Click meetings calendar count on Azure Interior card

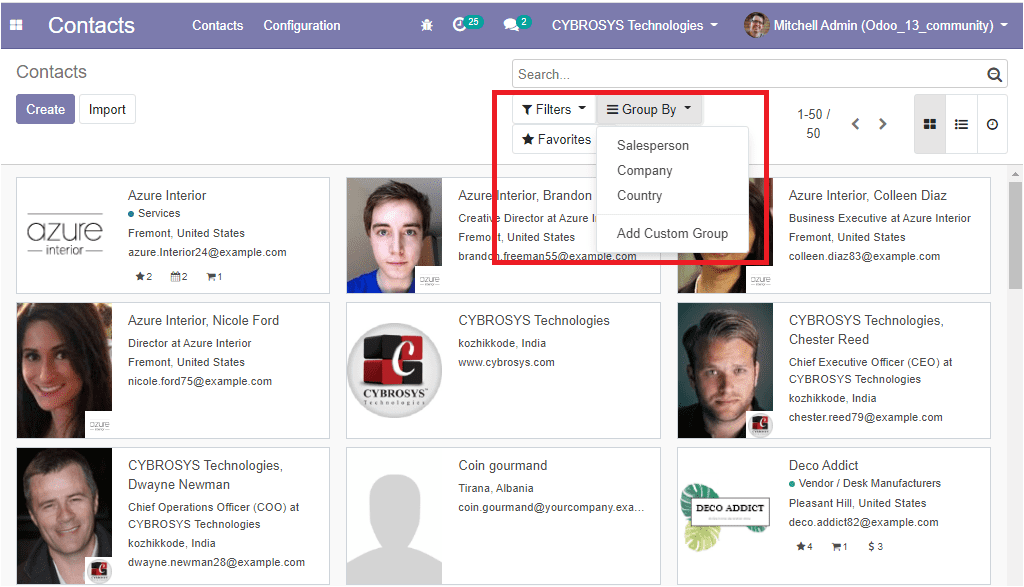click(179, 277)
